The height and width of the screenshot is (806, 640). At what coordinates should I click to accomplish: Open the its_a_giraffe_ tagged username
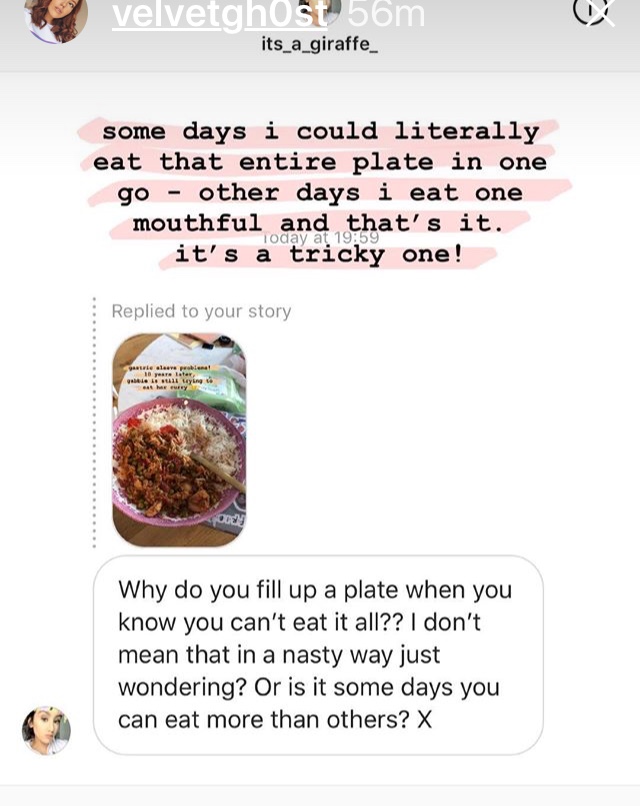pyautogui.click(x=320, y=44)
